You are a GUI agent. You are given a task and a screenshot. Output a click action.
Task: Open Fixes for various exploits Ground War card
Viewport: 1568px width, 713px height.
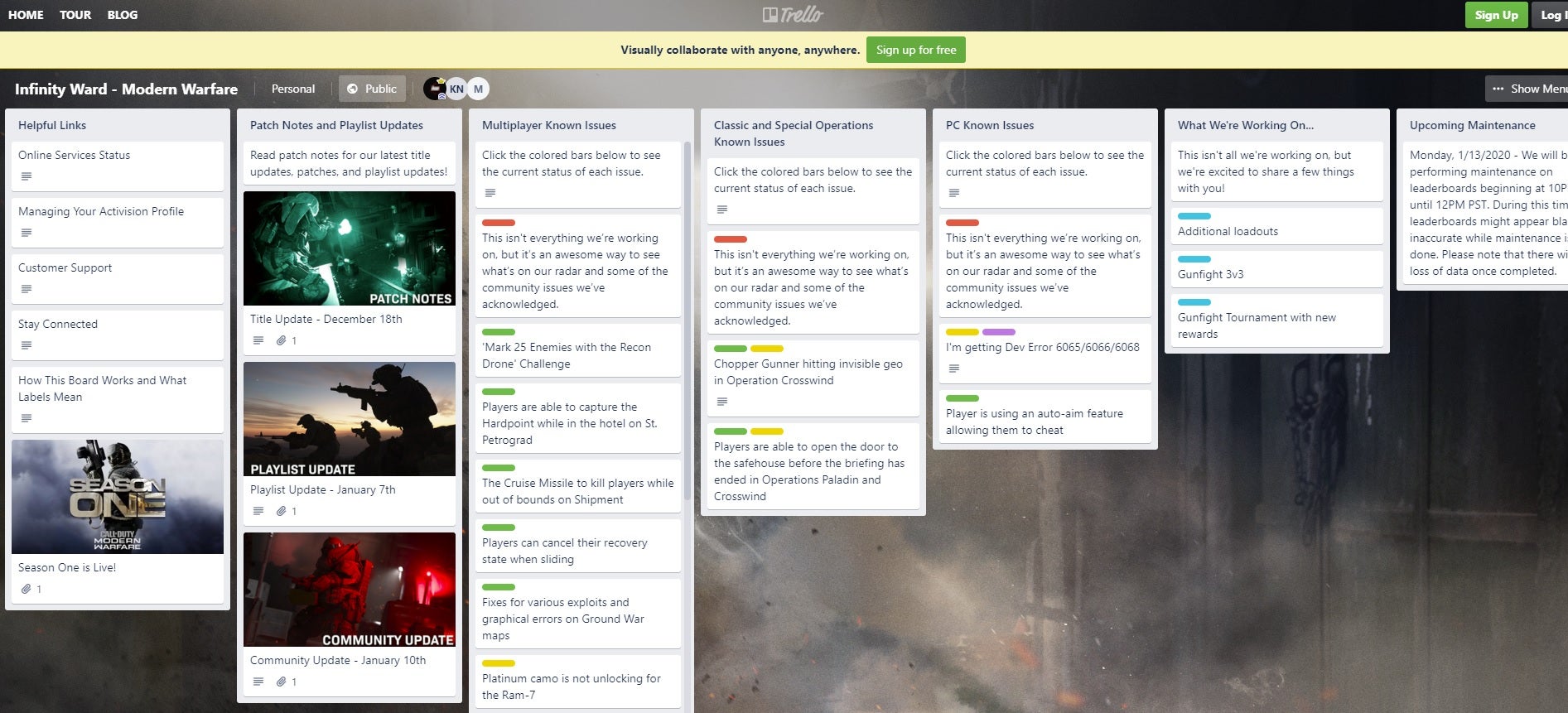578,614
